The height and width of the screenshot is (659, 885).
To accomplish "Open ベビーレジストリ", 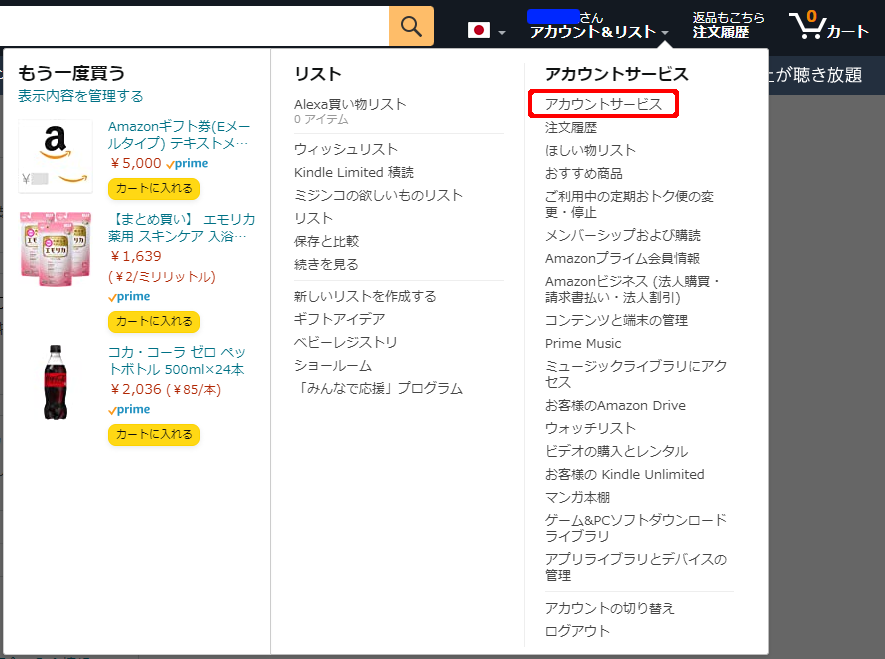I will [345, 342].
